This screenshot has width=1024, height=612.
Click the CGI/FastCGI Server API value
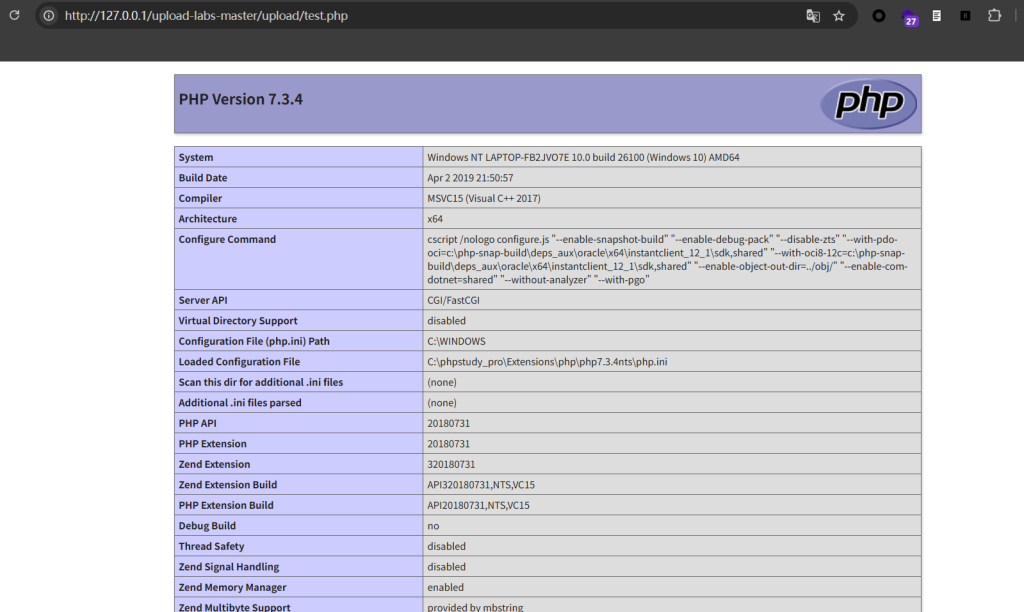tap(457, 301)
